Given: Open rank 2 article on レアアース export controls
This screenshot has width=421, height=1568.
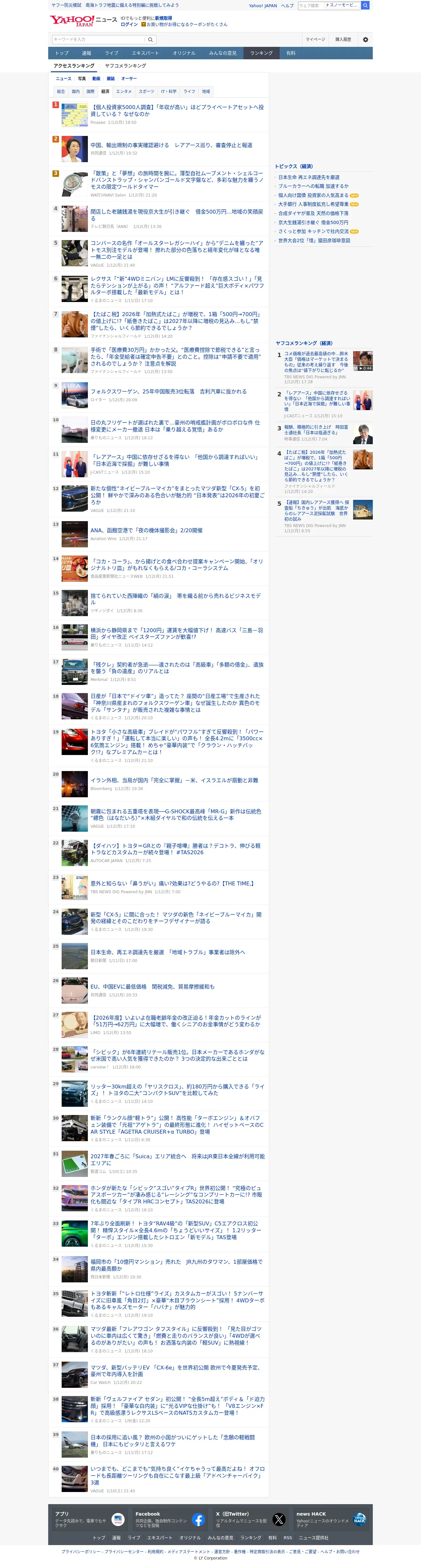Looking at the screenshot, I should [x=171, y=145].
